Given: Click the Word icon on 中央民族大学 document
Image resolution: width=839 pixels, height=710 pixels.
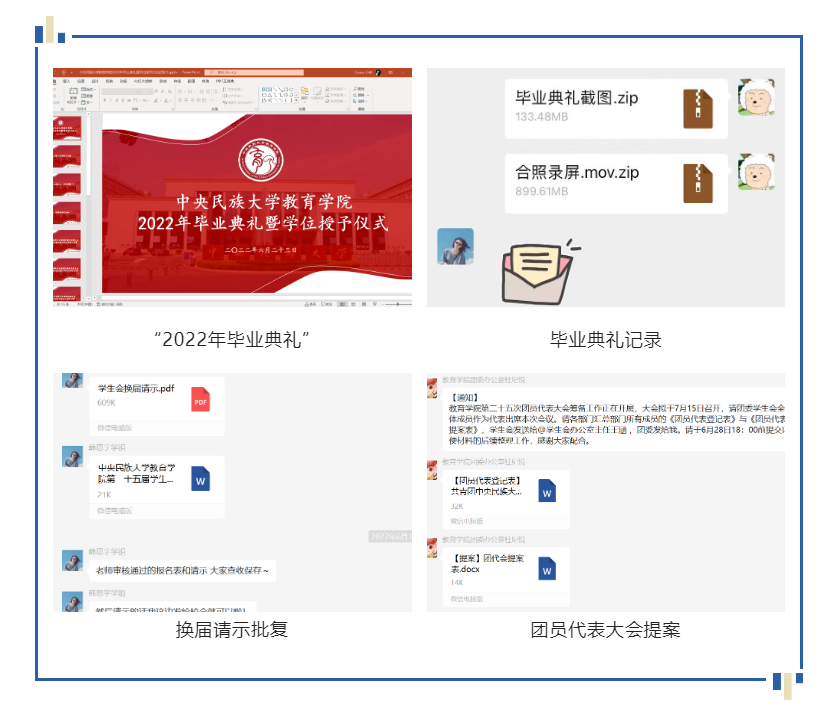Looking at the screenshot, I should point(201,479).
